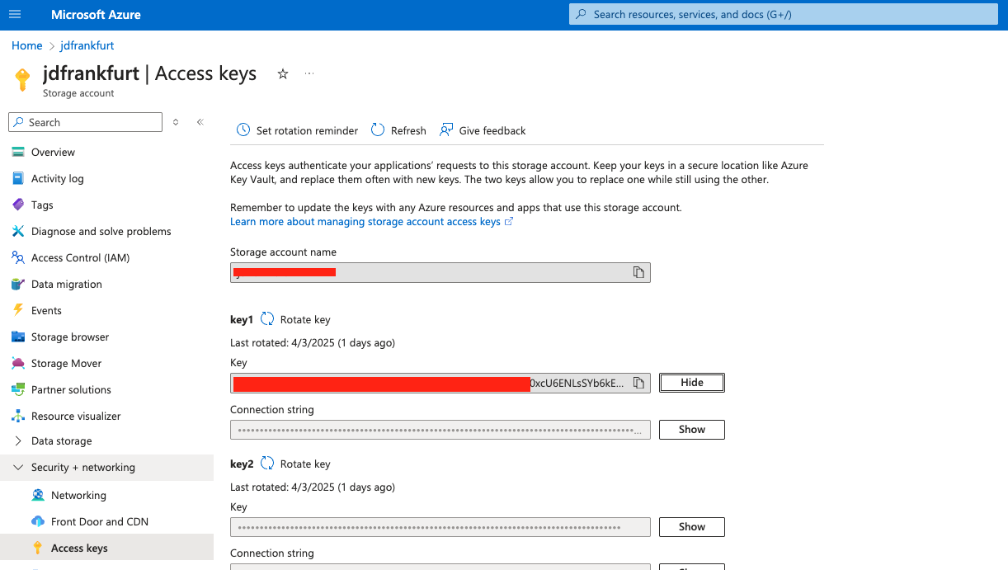Image resolution: width=1008 pixels, height=570 pixels.
Task: Open Events lightning icon
Action: pos(18,310)
